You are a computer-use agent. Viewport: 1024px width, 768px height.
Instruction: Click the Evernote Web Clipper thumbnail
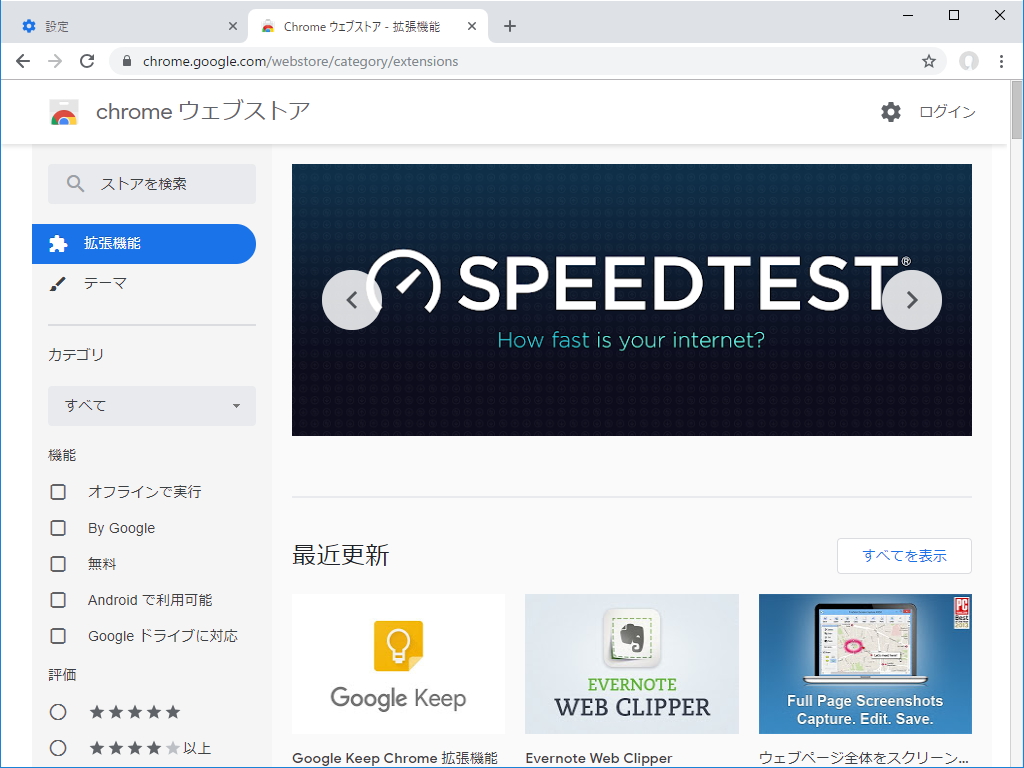[631, 663]
